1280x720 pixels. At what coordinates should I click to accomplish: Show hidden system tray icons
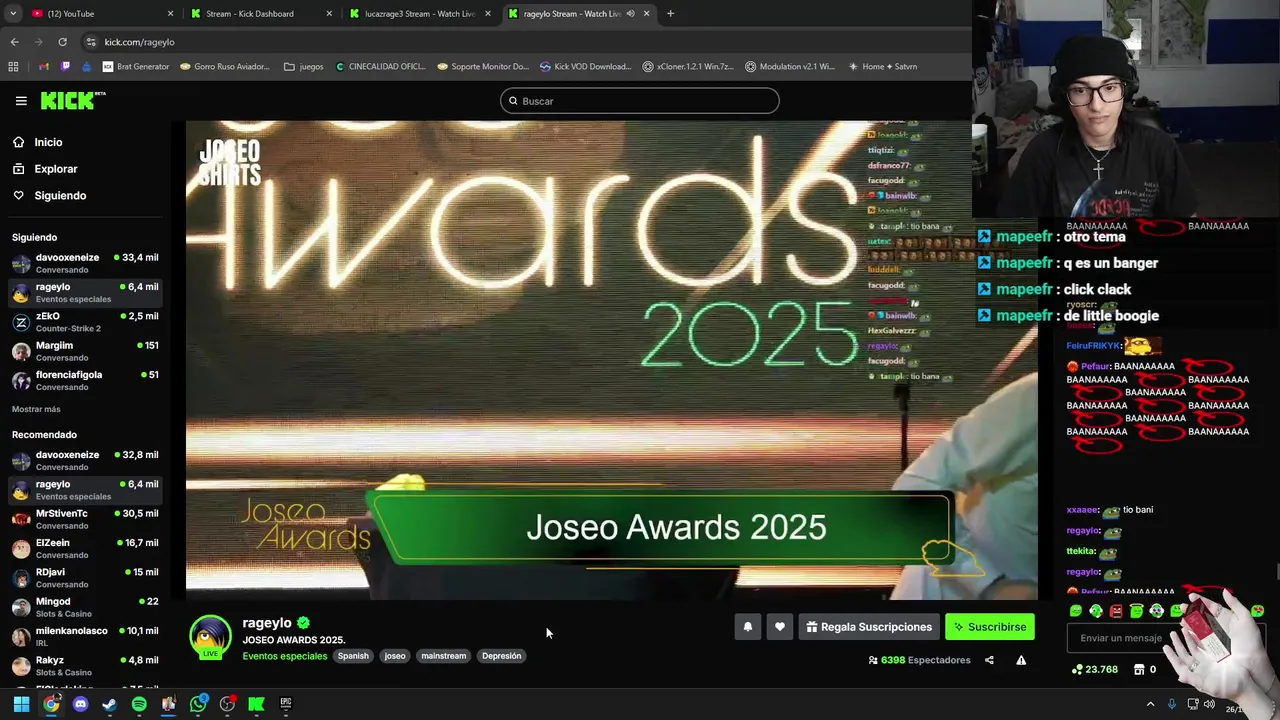[1150, 704]
